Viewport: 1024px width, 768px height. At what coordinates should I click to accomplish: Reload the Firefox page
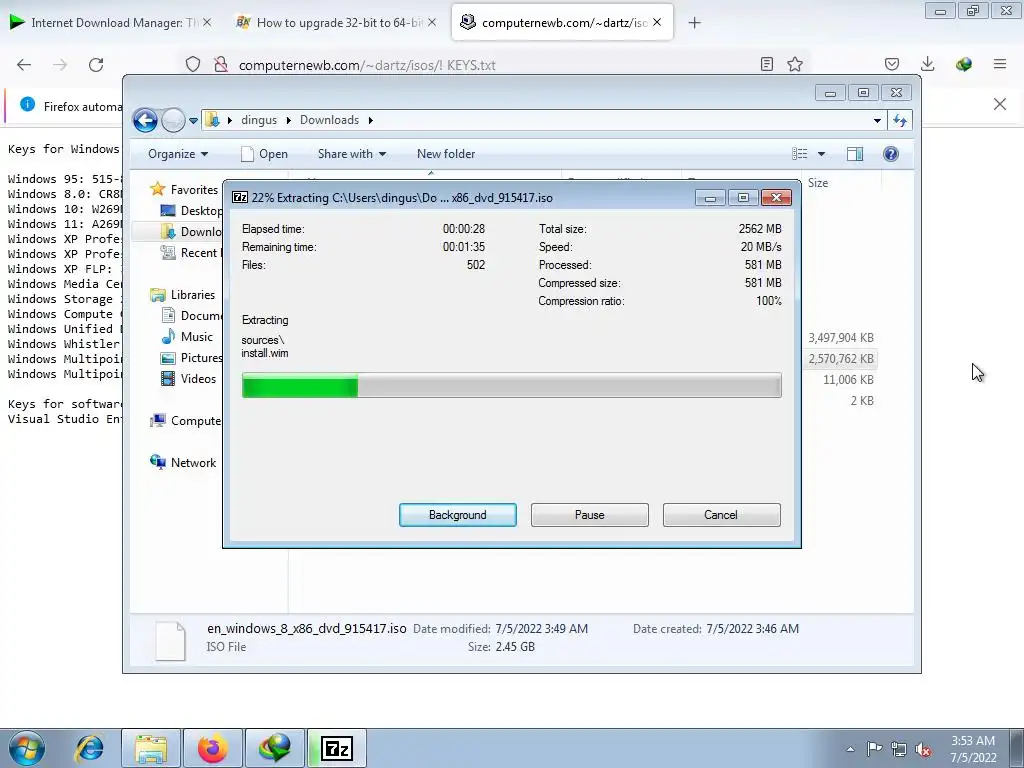(96, 65)
